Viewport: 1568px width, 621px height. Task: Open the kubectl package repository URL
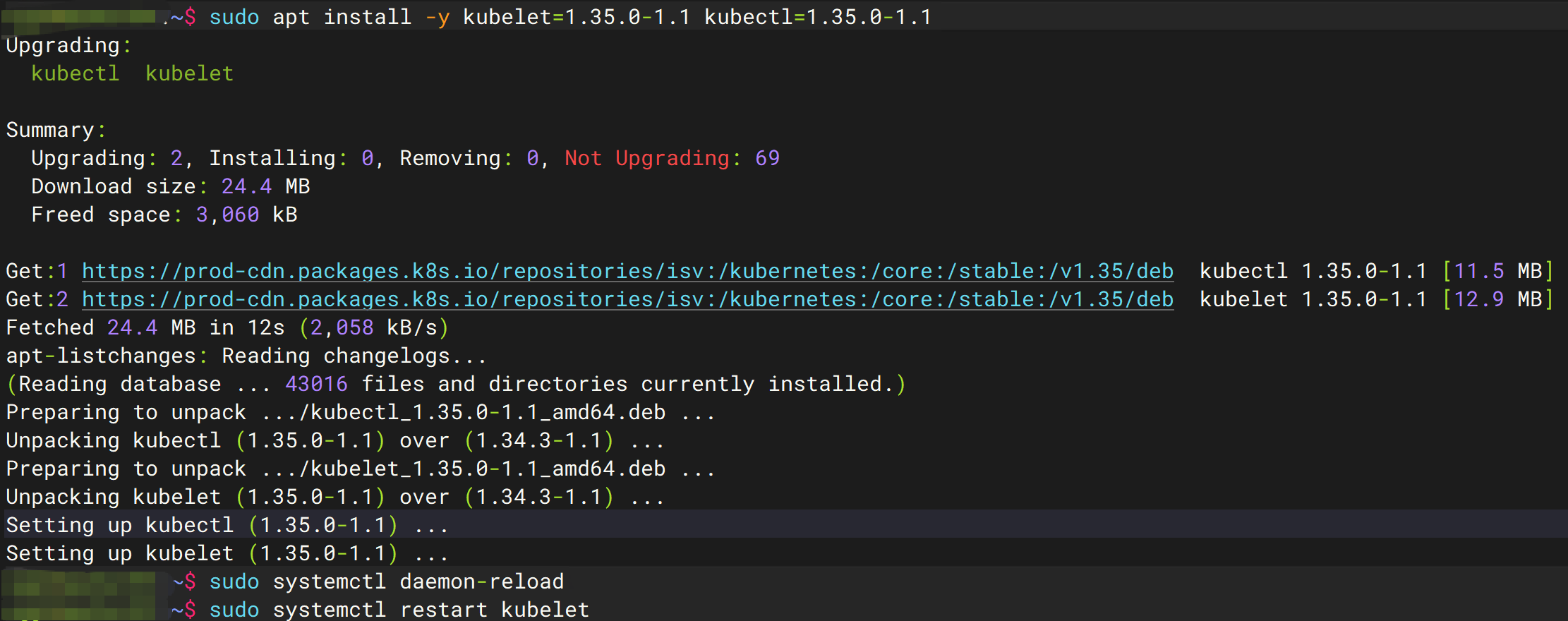click(x=627, y=272)
